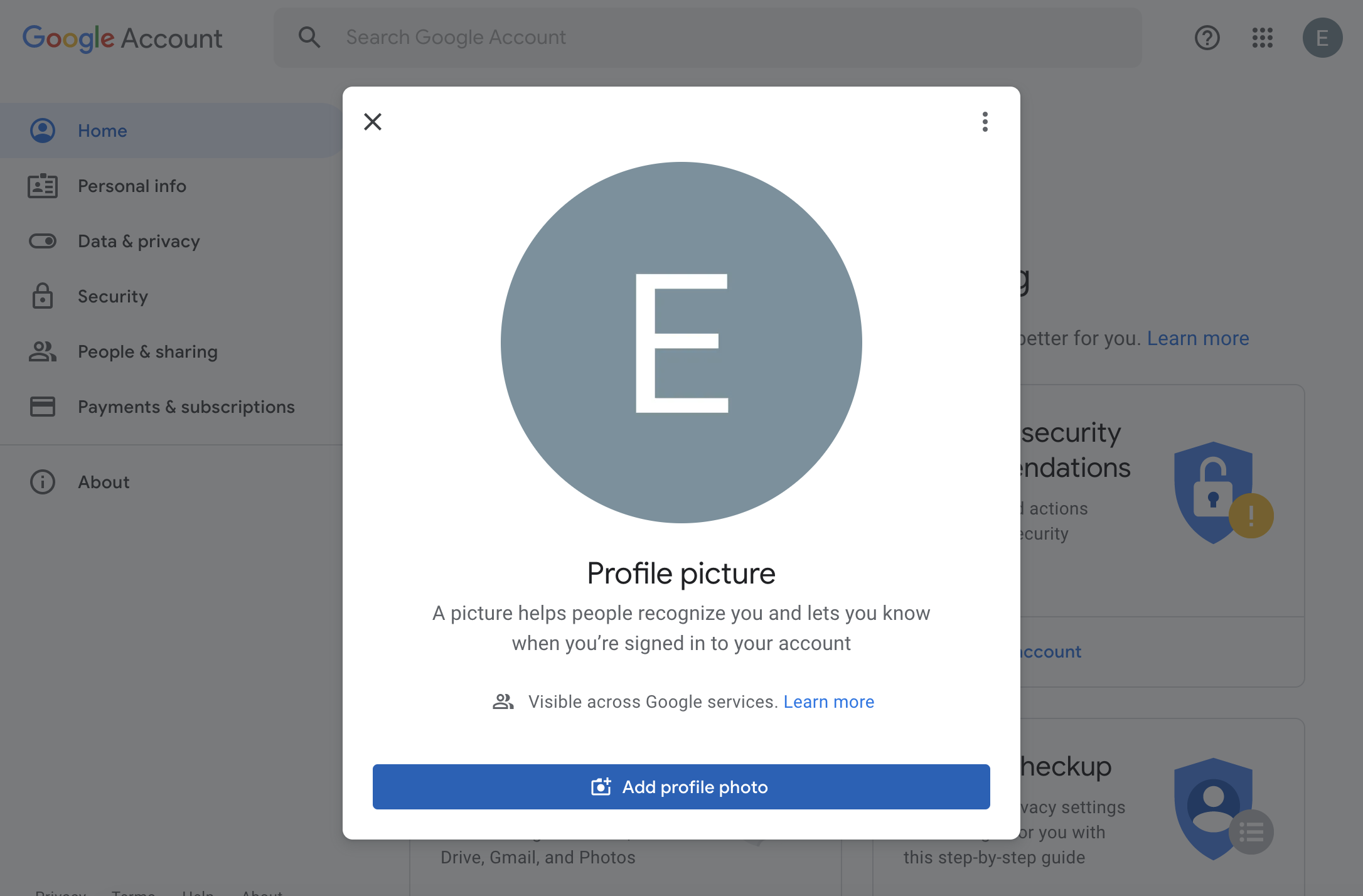This screenshot has height=896, width=1363.
Task: Open the Data & privacy section
Action: [139, 241]
